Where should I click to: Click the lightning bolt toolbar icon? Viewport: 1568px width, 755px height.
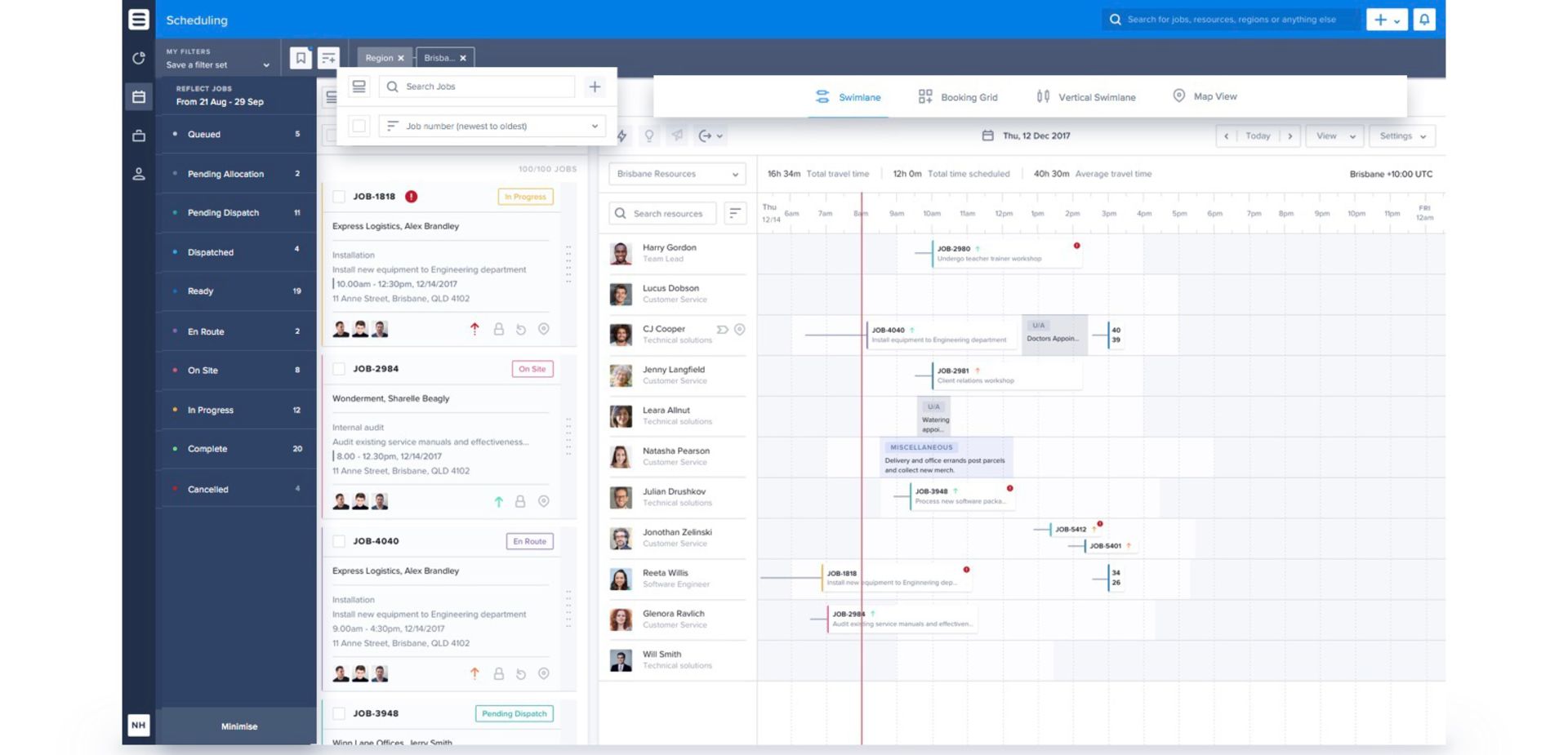pos(622,136)
